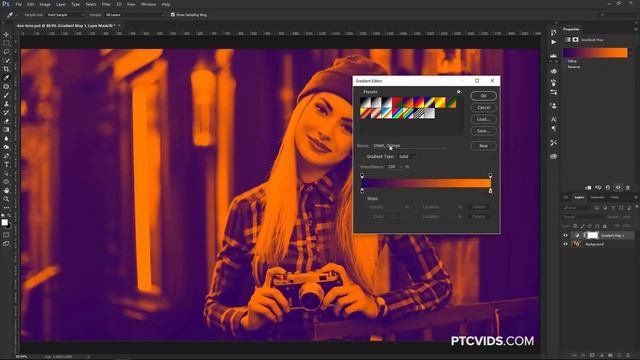Open the Edit Toolbar three-dots icon
Viewport: 640px width, 360px height.
(x=6, y=208)
